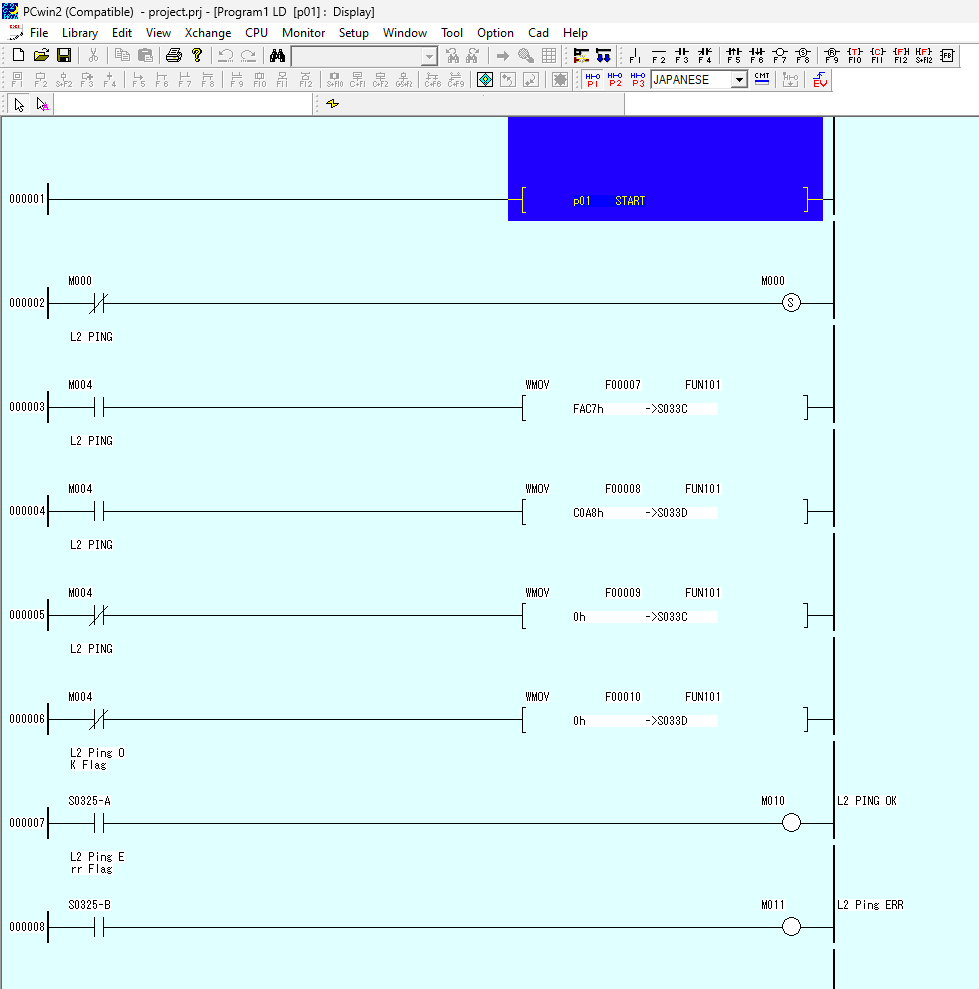The height and width of the screenshot is (989, 979).
Task: Switch to P3 display mode
Action: coord(638,79)
